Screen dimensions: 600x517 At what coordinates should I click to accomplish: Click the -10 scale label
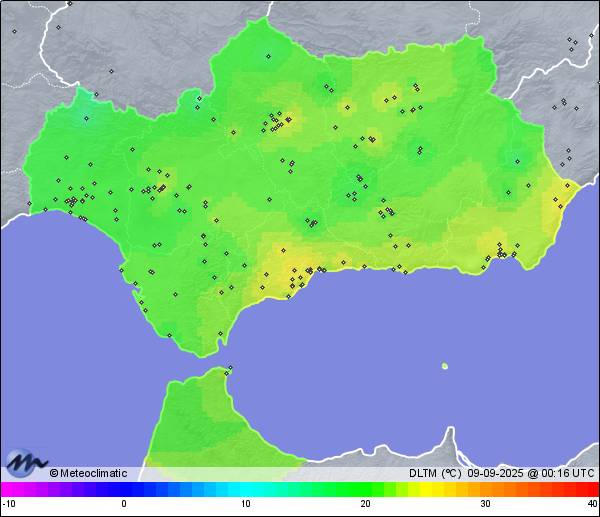9,504
